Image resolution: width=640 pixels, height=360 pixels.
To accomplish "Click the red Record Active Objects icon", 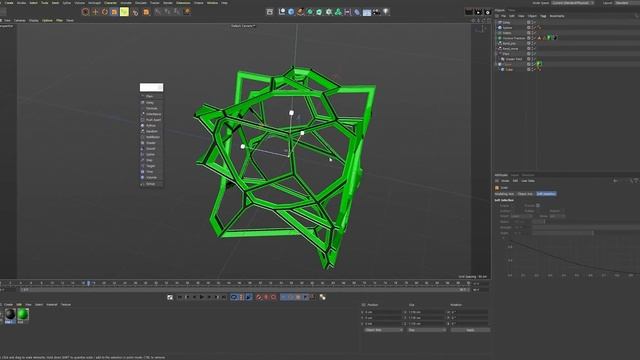I will pos(259,297).
